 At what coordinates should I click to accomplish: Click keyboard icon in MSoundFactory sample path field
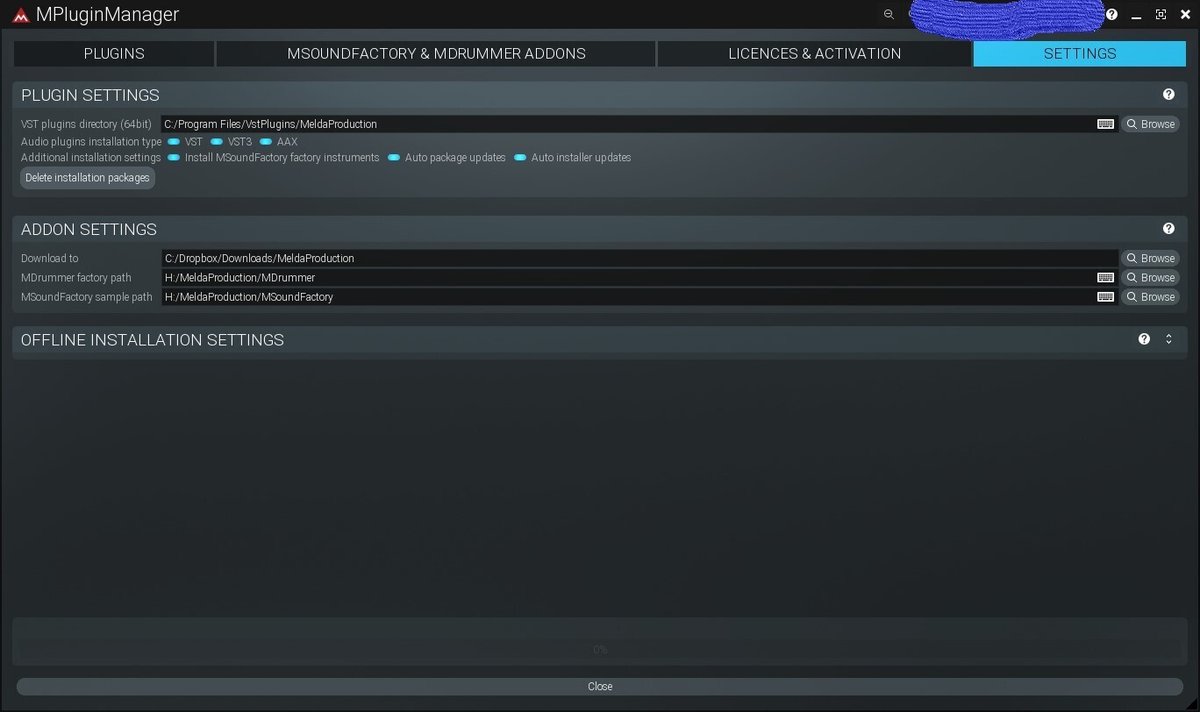point(1105,297)
